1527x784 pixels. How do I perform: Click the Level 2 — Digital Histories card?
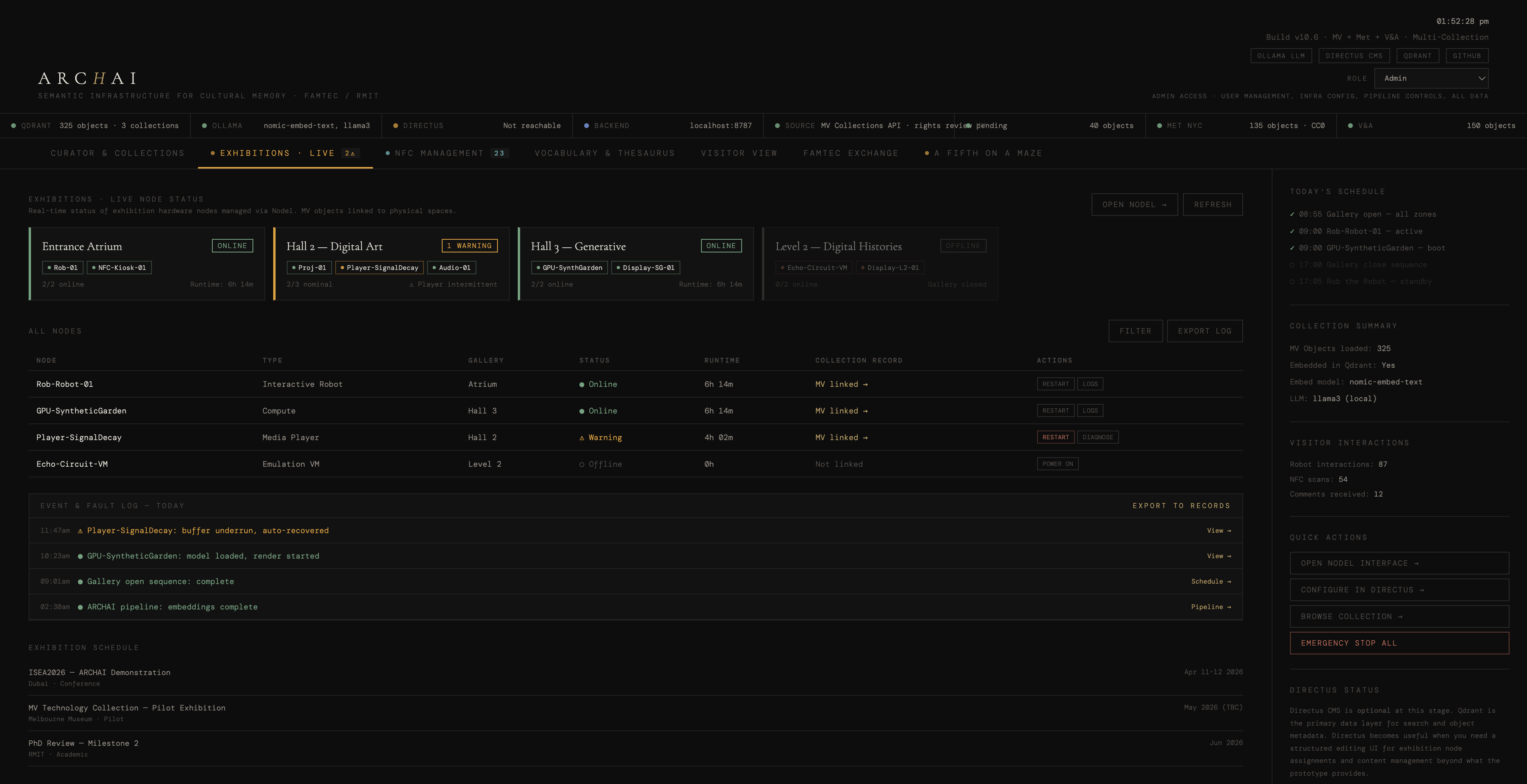click(880, 264)
